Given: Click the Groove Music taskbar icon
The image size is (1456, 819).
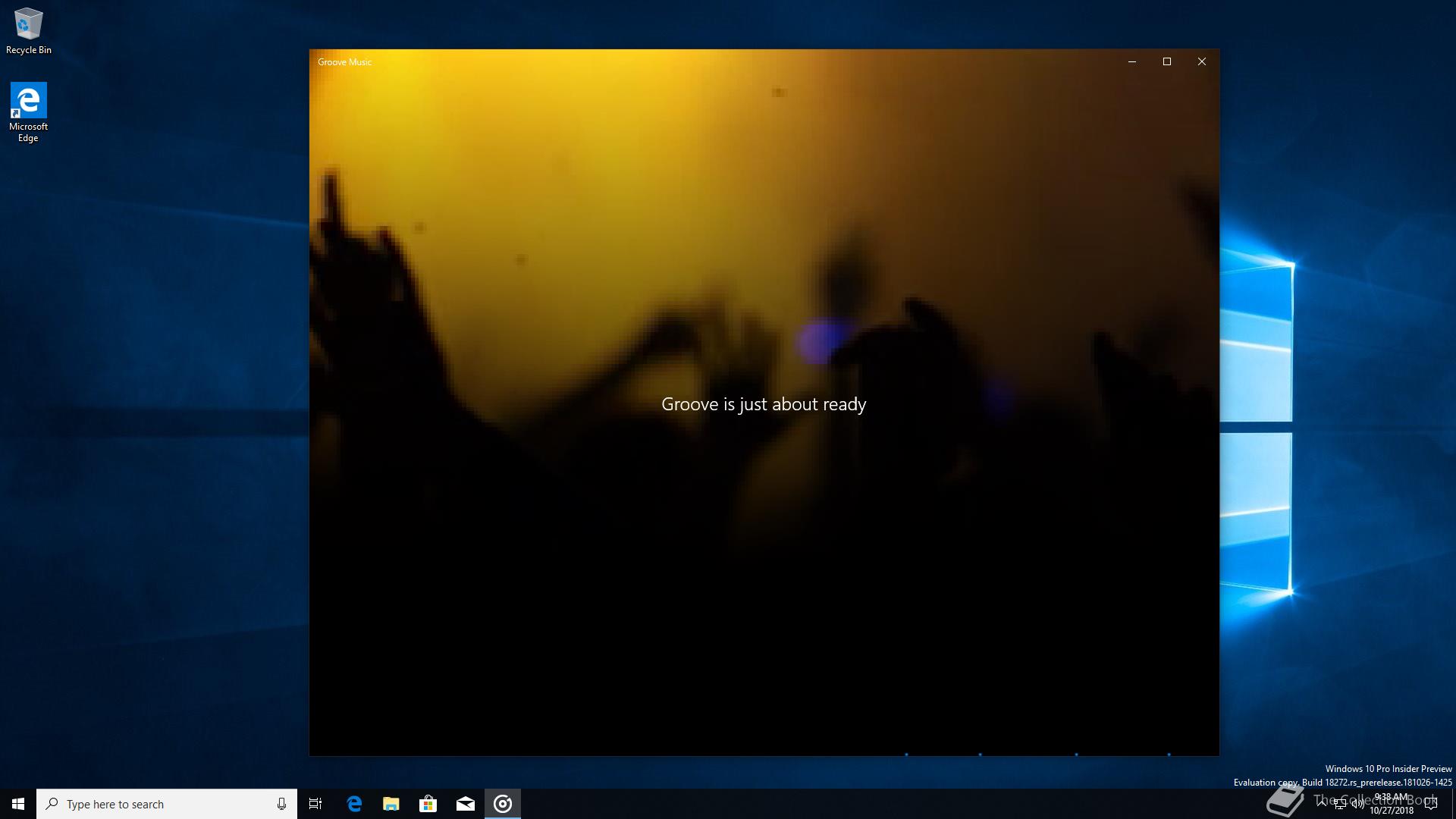Looking at the screenshot, I should tap(502, 804).
